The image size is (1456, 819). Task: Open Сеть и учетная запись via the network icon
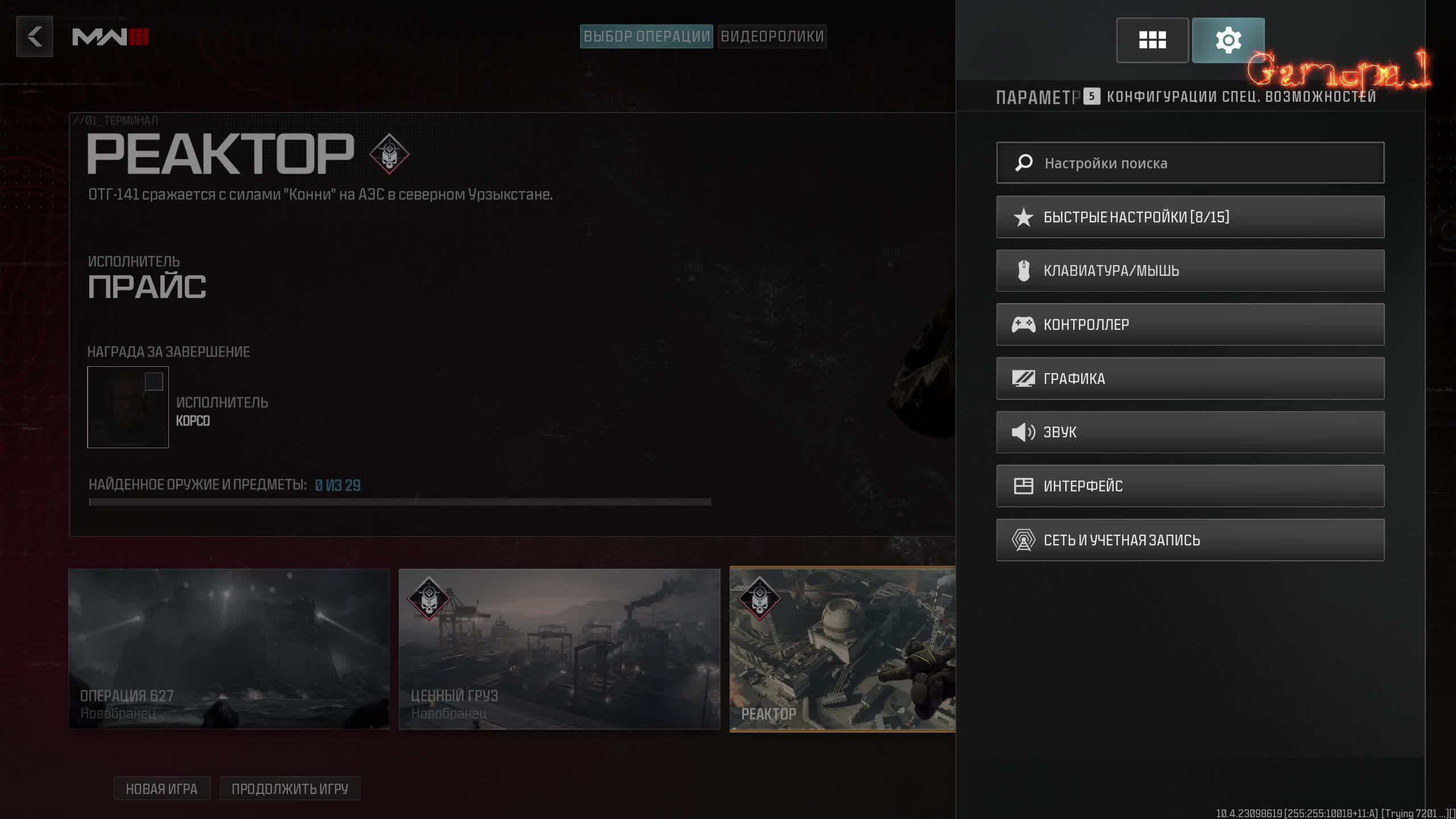1024,540
